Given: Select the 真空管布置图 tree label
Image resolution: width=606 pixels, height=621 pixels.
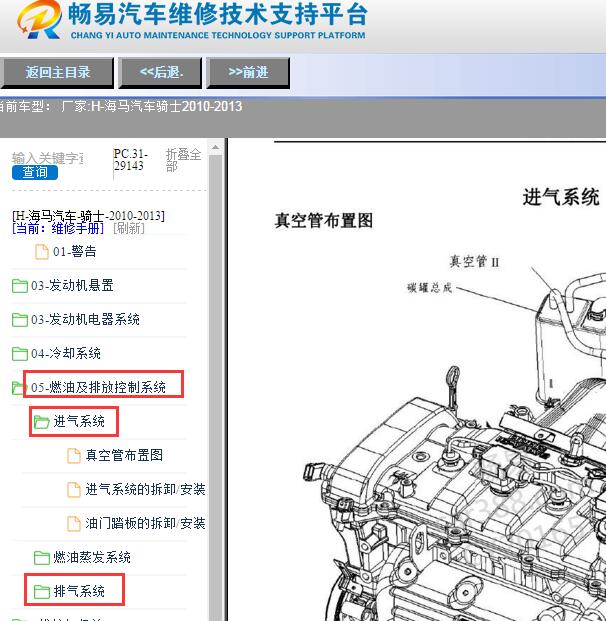Looking at the screenshot, I should [x=124, y=455].
